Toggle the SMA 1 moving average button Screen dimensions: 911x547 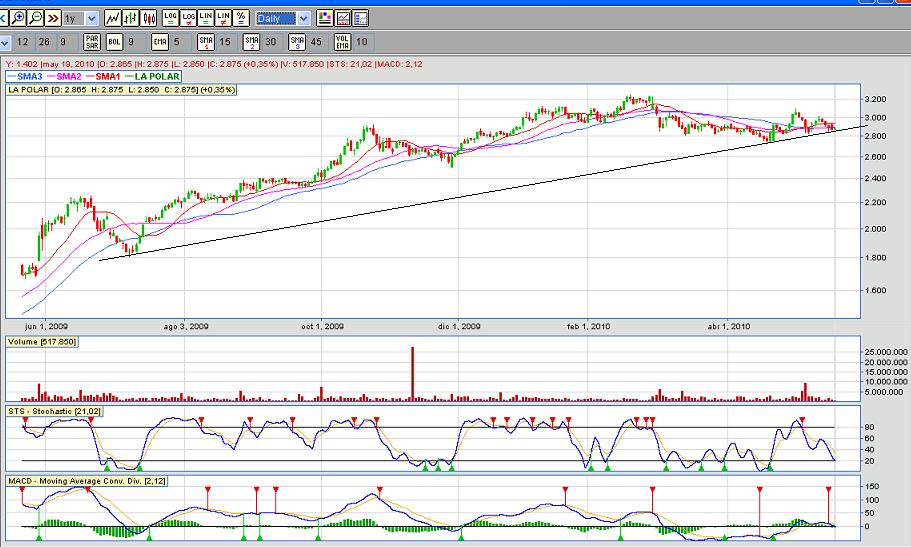click(204, 42)
